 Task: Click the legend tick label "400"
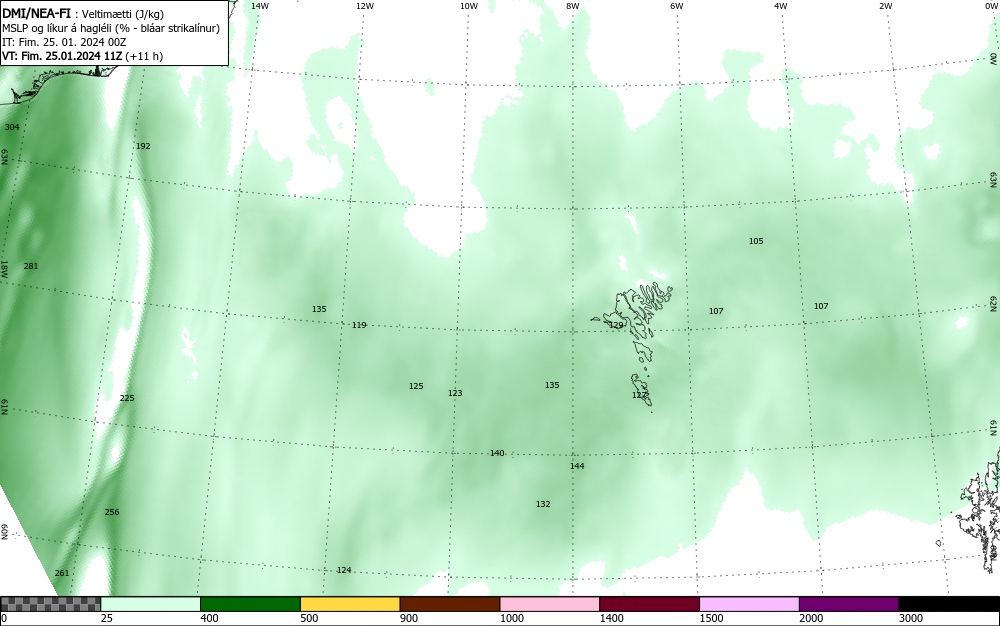209,618
